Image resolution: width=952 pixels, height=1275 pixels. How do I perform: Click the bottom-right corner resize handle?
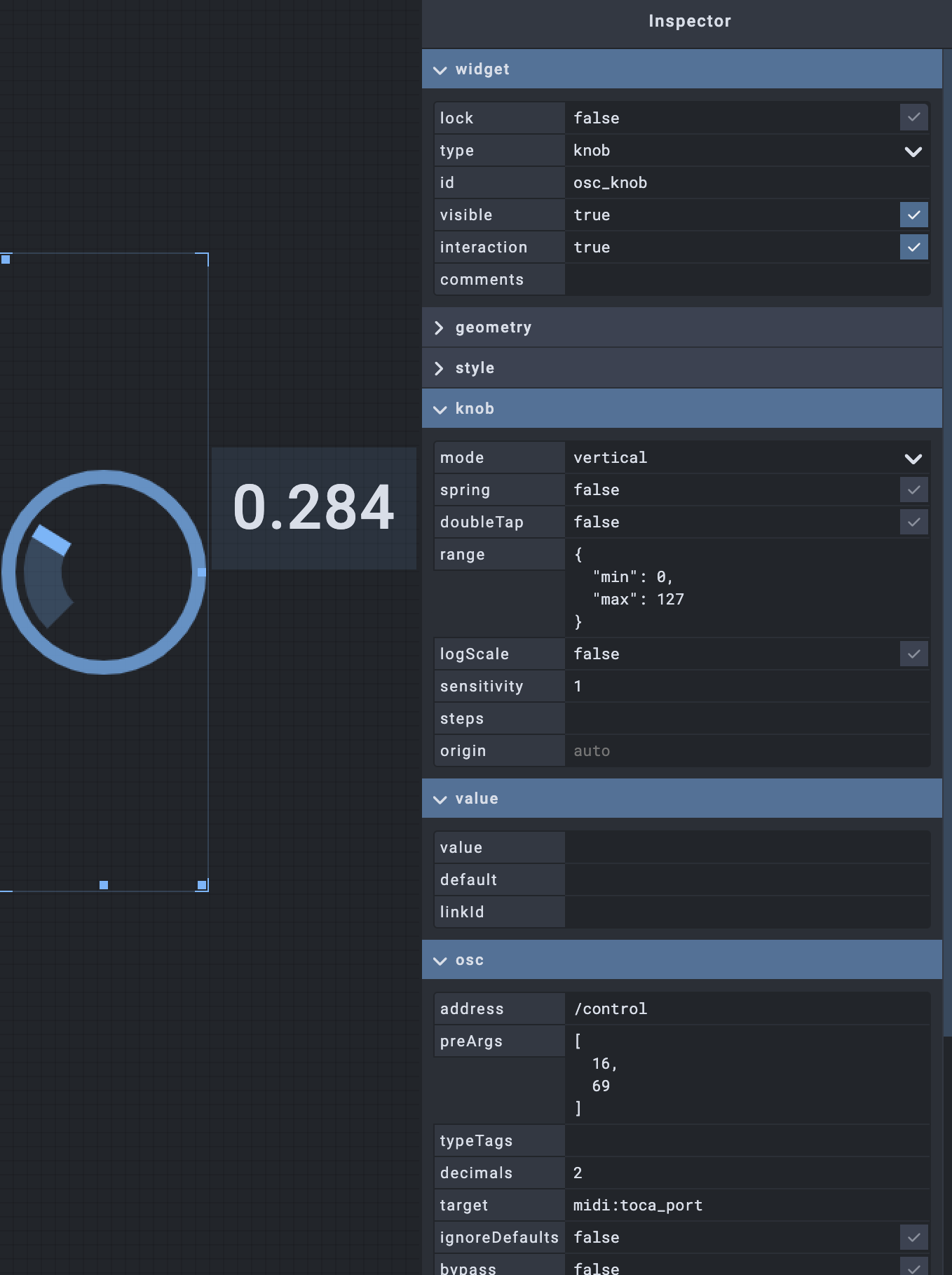point(202,885)
